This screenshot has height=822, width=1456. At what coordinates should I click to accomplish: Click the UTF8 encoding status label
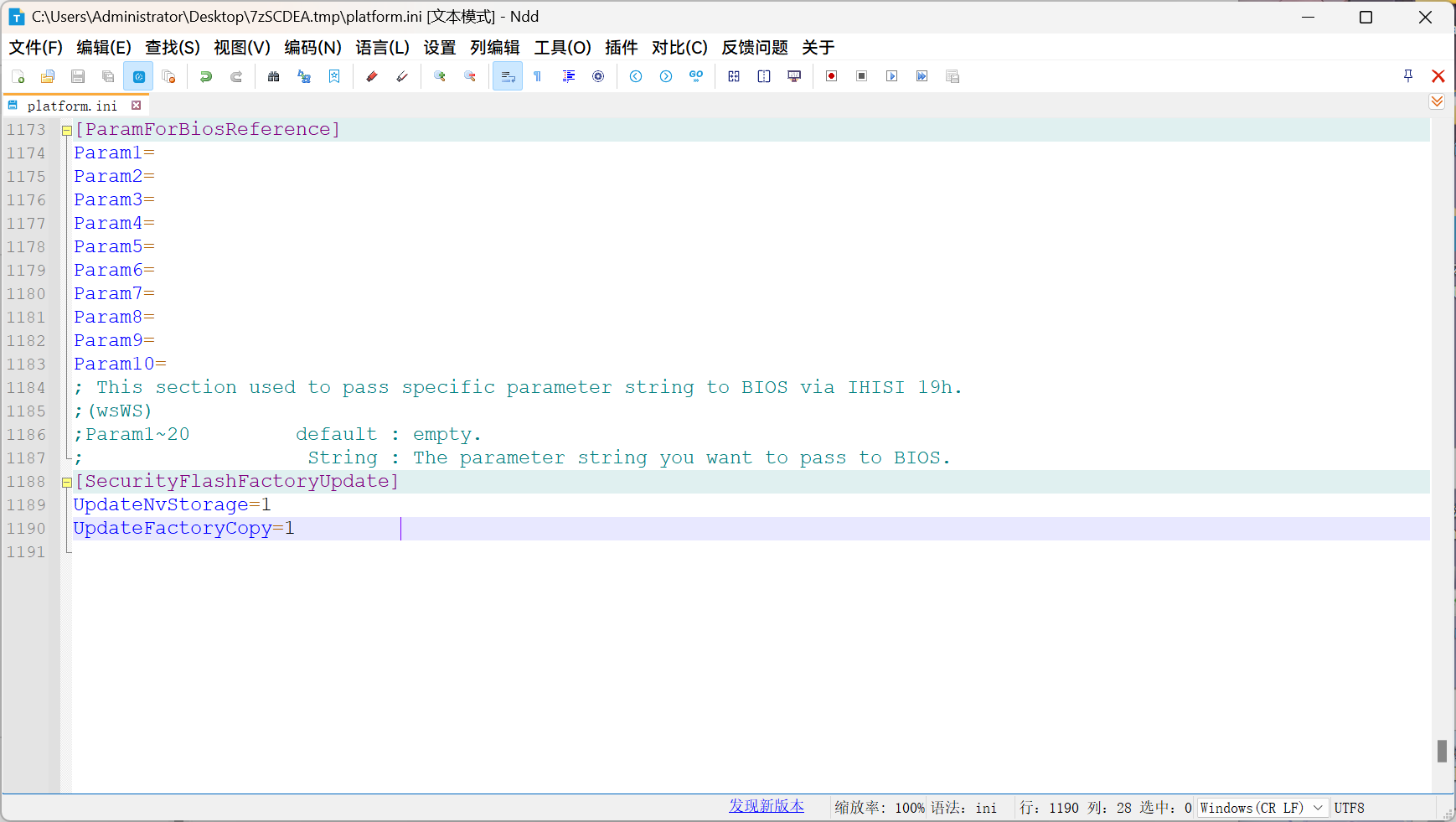pos(1350,808)
